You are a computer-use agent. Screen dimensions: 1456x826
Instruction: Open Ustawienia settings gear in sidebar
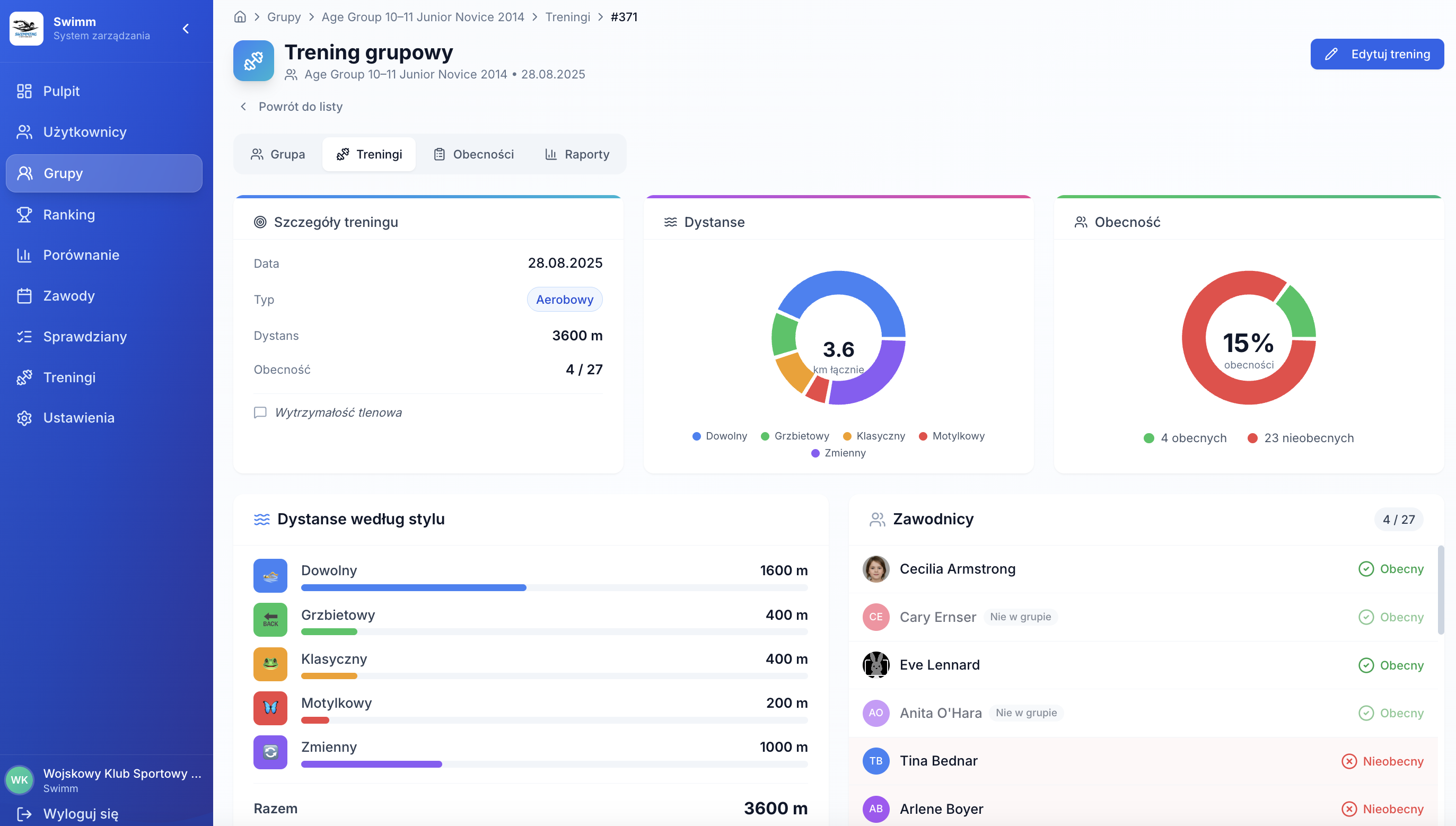coord(24,418)
